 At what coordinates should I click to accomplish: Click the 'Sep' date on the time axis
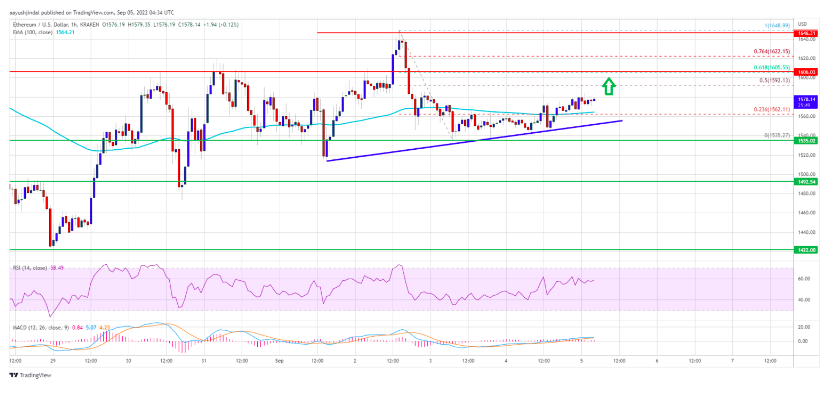279,361
